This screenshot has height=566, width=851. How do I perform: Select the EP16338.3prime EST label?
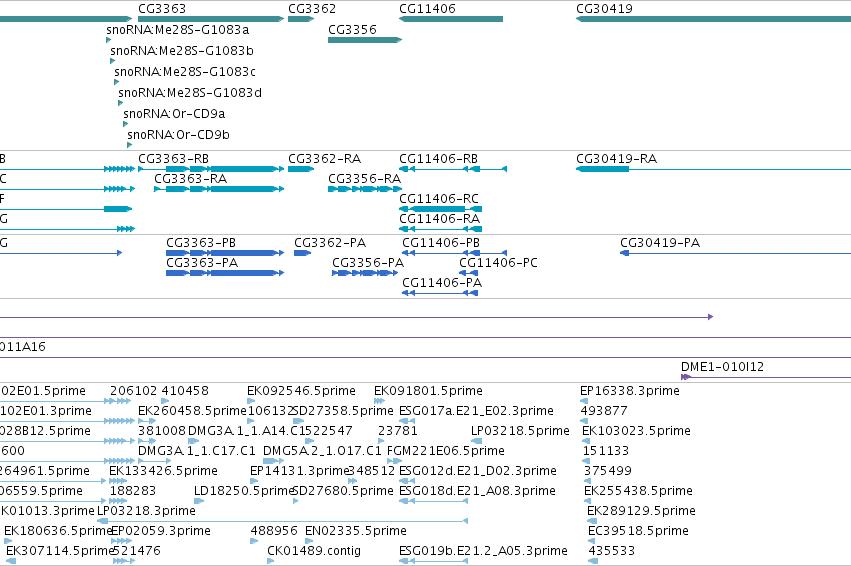click(630, 391)
